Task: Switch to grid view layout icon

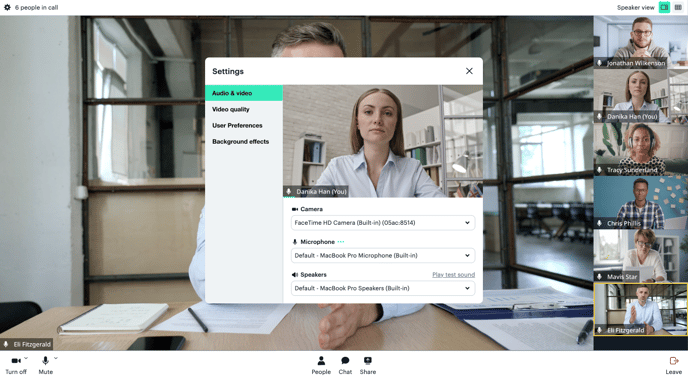Action: point(678,7)
